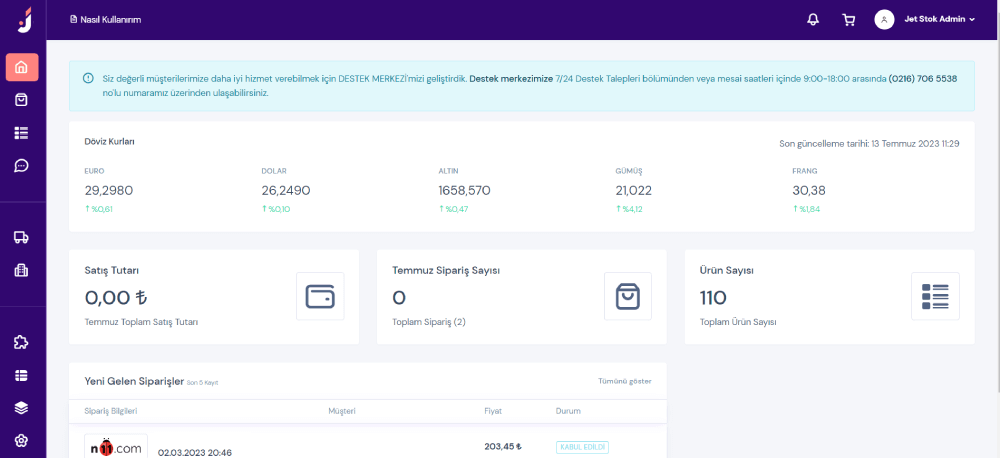Open the product list icon in sidebar
Image resolution: width=1000 pixels, height=458 pixels.
[22, 133]
